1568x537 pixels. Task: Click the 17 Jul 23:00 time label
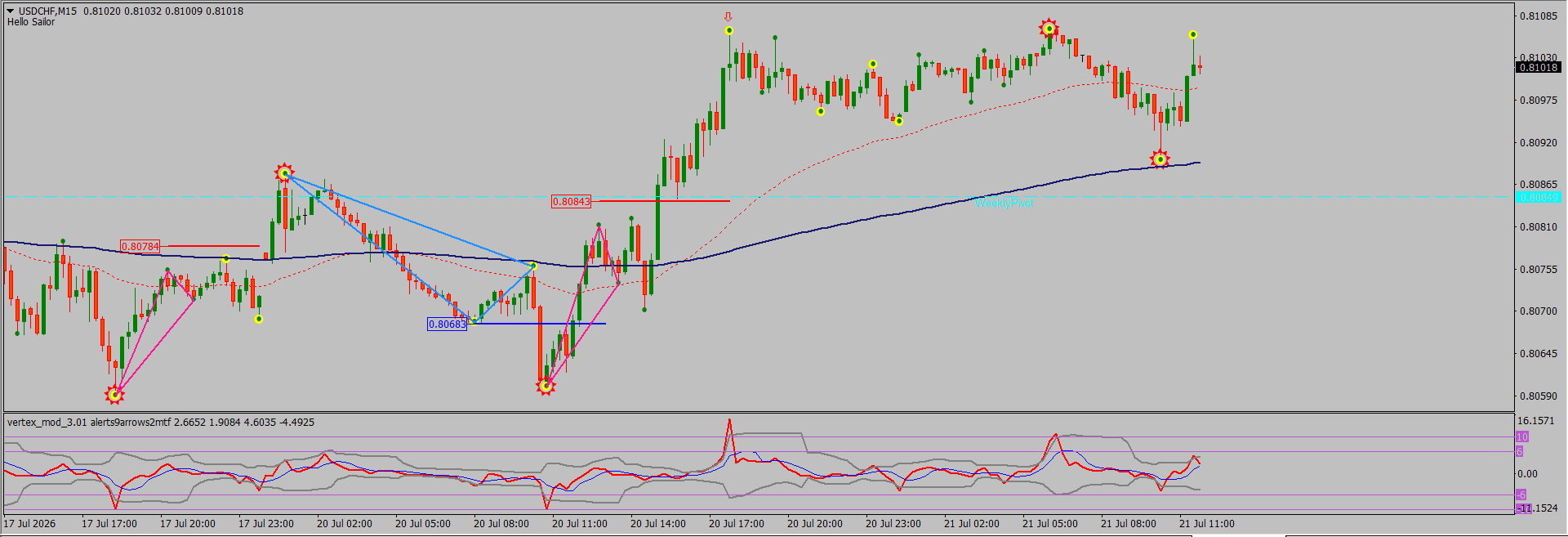click(266, 524)
